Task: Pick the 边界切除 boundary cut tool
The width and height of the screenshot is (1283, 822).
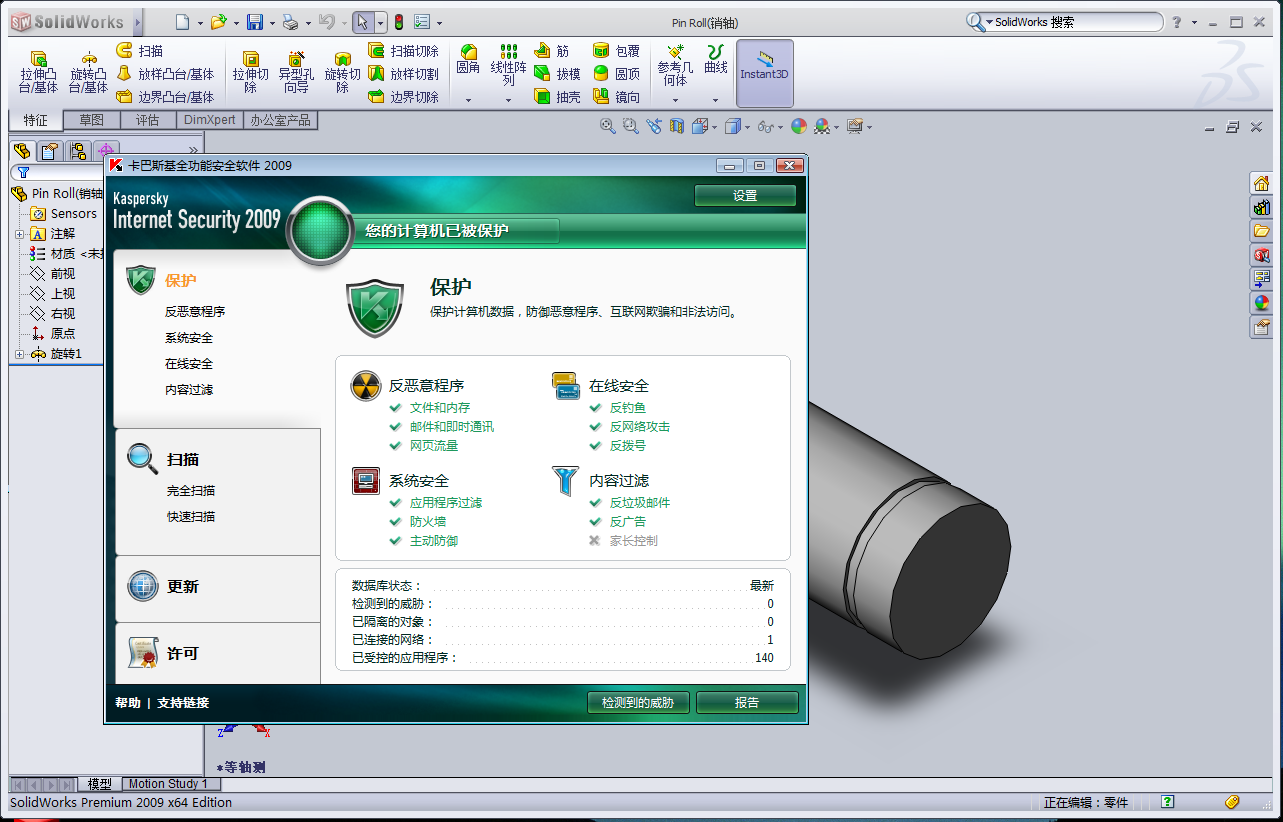Action: point(403,97)
